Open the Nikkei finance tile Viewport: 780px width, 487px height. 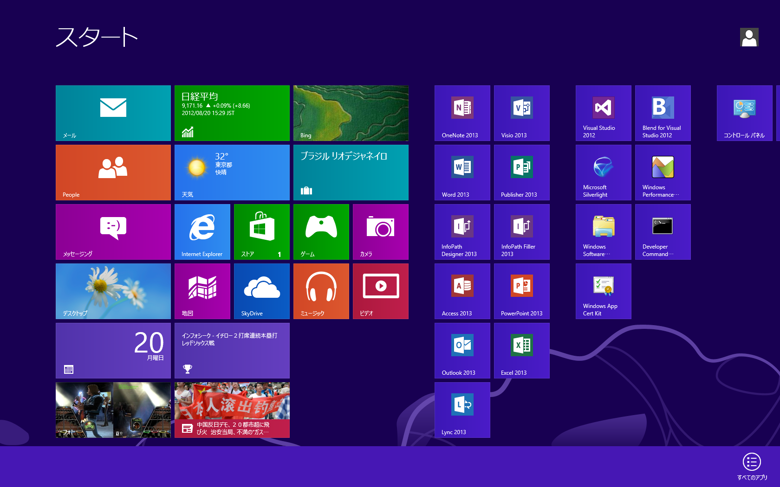click(232, 113)
